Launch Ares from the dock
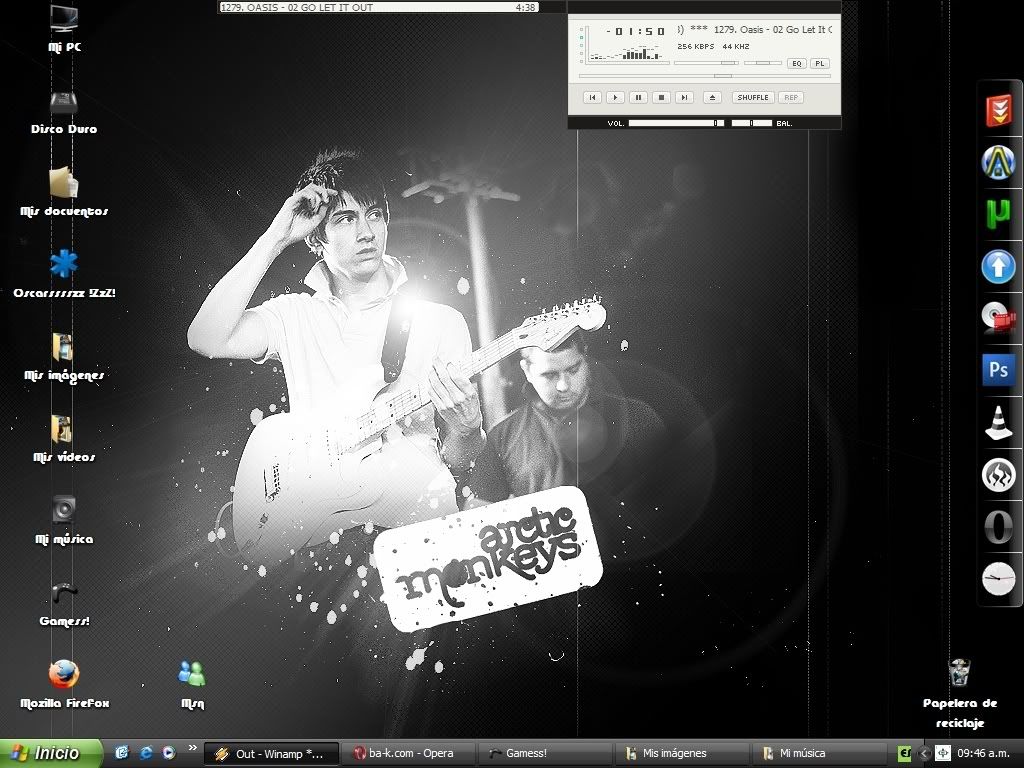The width and height of the screenshot is (1024, 768). point(999,161)
